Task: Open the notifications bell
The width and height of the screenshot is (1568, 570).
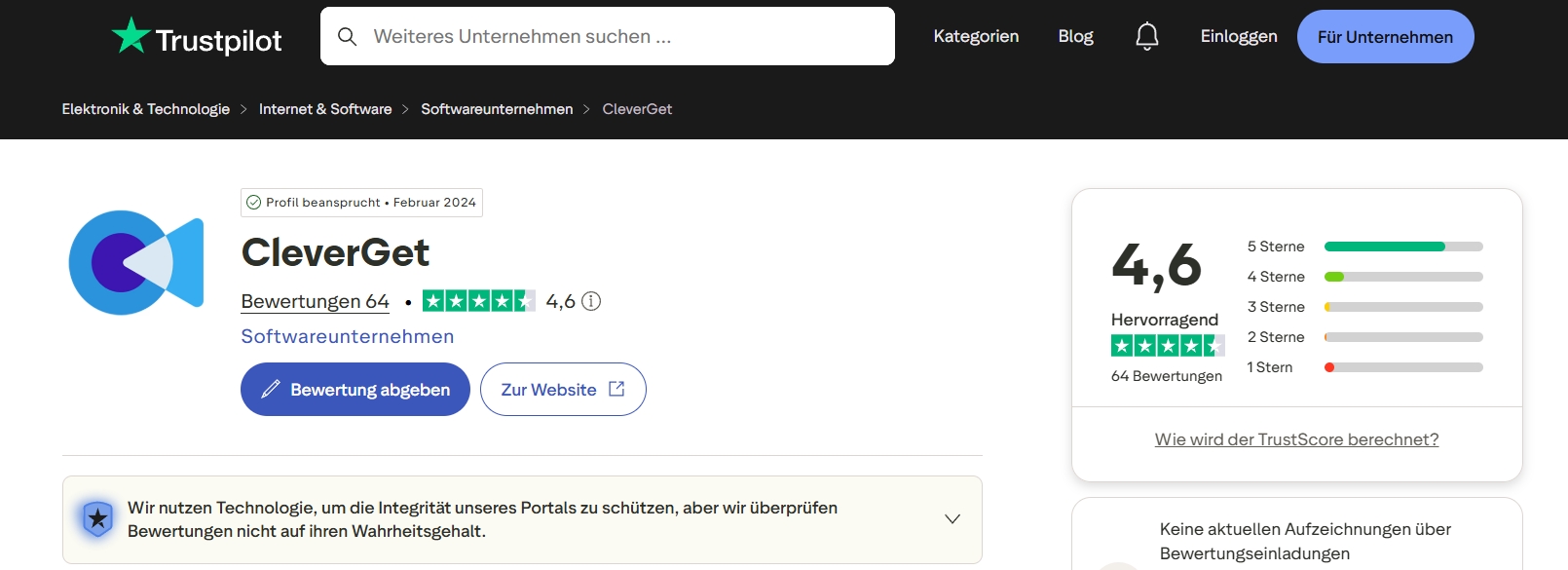Action: (1147, 37)
